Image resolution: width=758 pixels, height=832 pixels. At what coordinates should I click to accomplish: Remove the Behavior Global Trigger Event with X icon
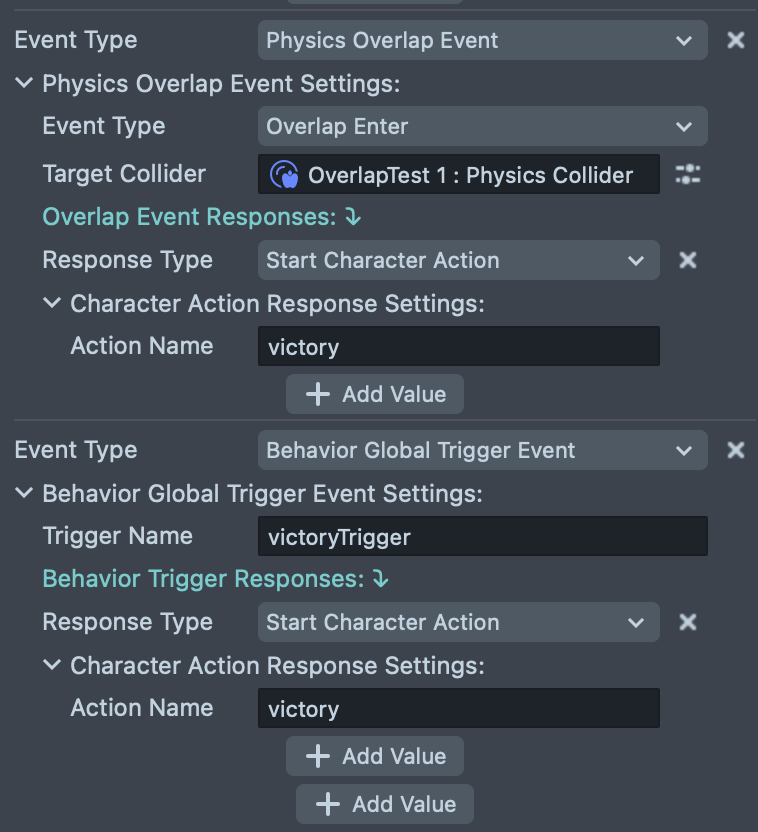(736, 450)
